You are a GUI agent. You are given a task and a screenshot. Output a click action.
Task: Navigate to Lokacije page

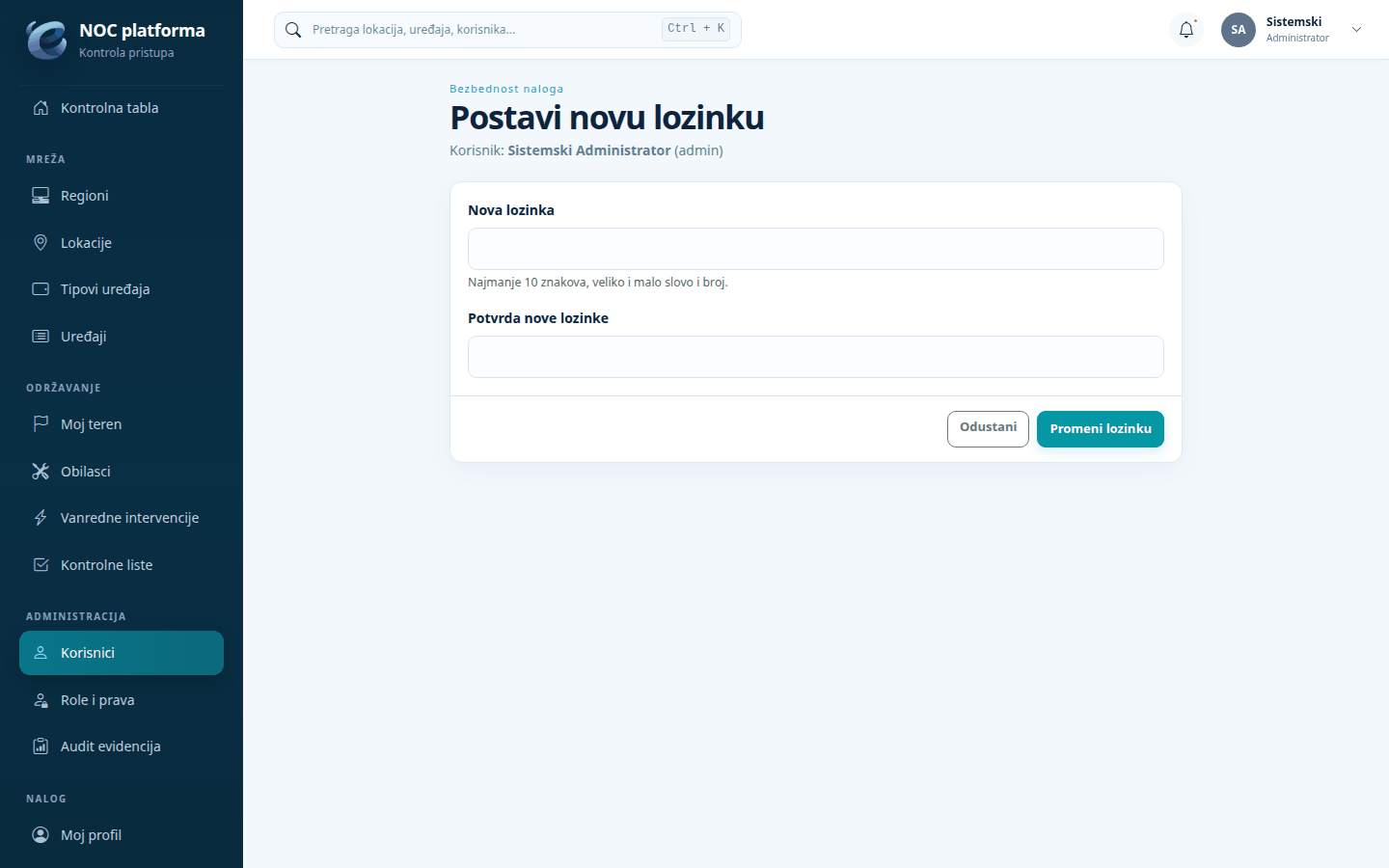tap(122, 243)
